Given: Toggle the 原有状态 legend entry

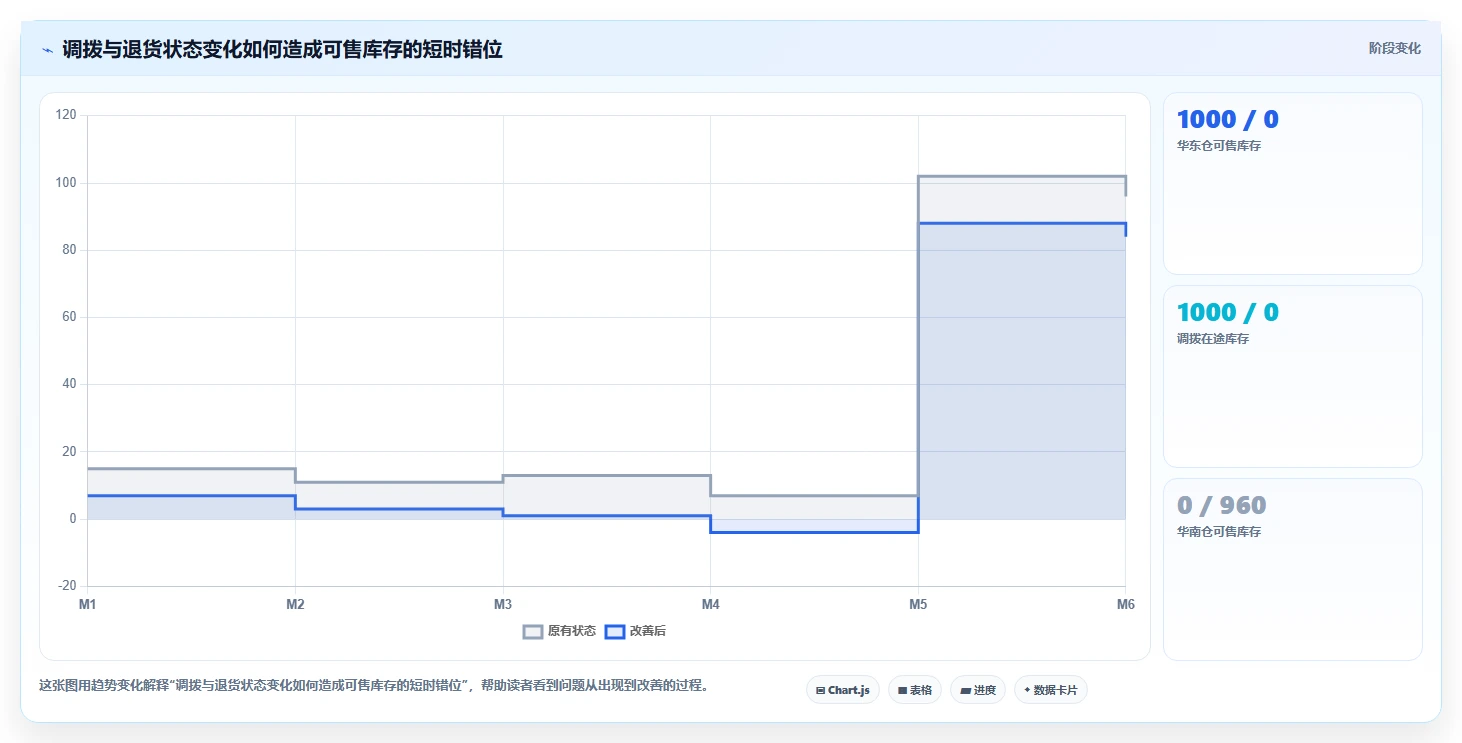Looking at the screenshot, I should point(560,631).
